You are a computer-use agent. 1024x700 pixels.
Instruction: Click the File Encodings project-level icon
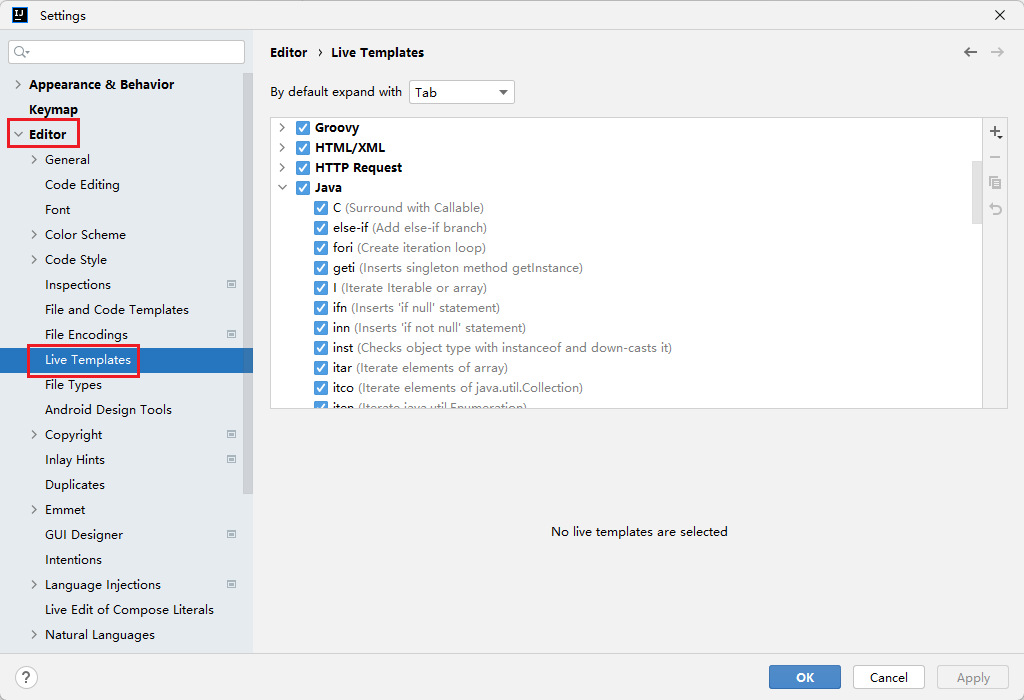pyautogui.click(x=232, y=335)
